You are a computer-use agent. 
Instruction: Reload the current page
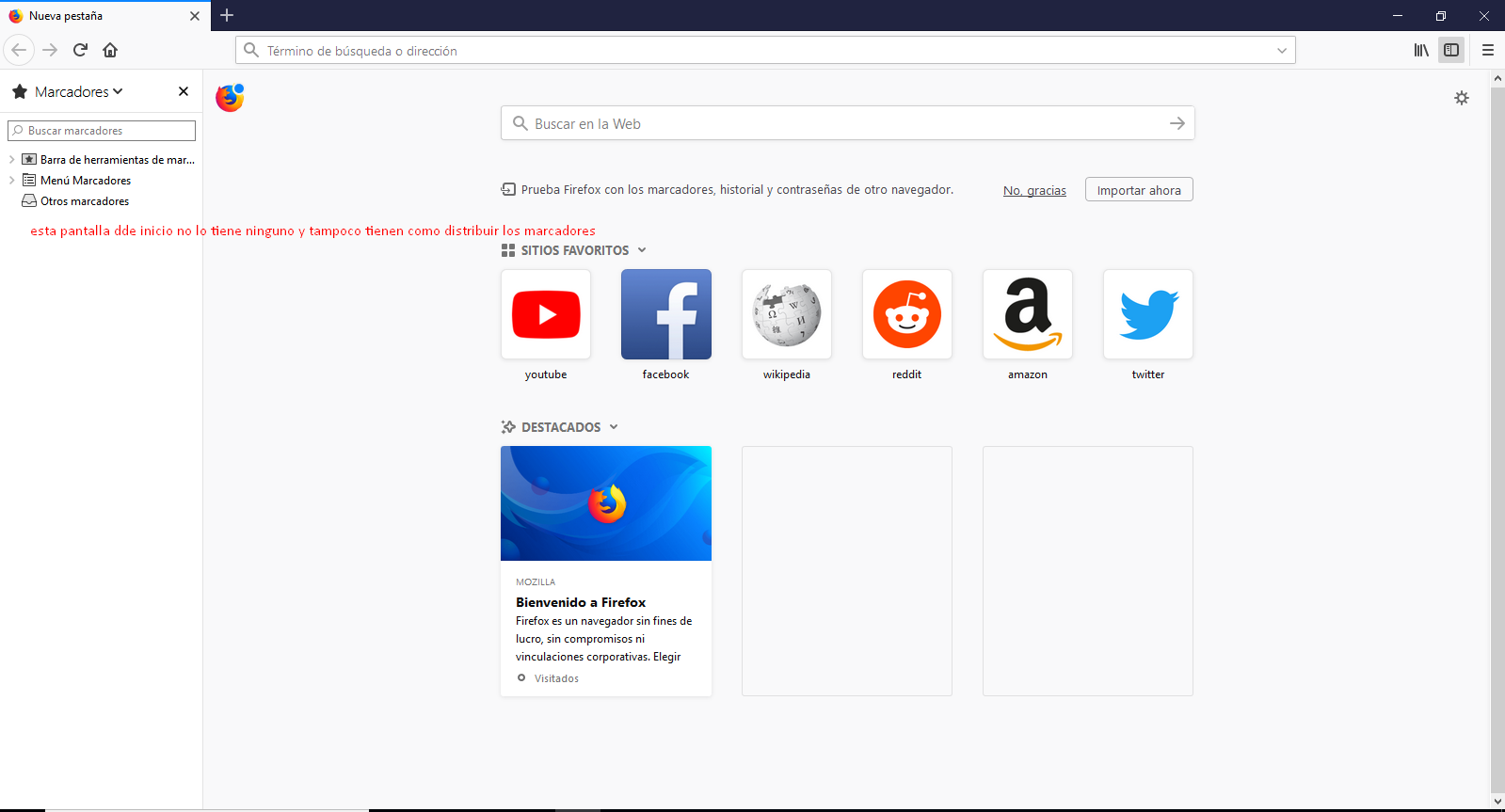pos(81,50)
